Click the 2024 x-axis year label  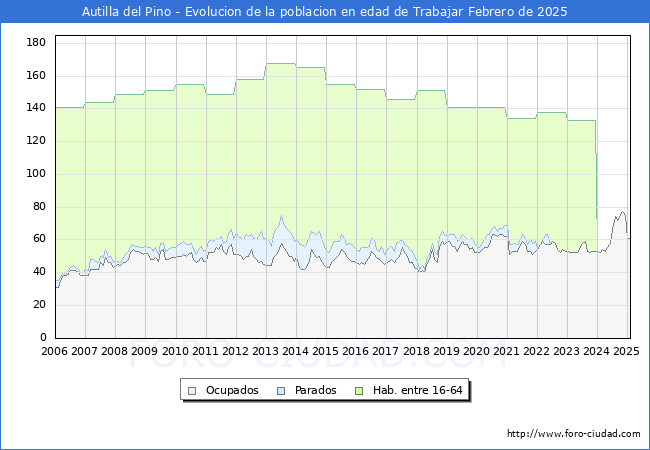597,351
